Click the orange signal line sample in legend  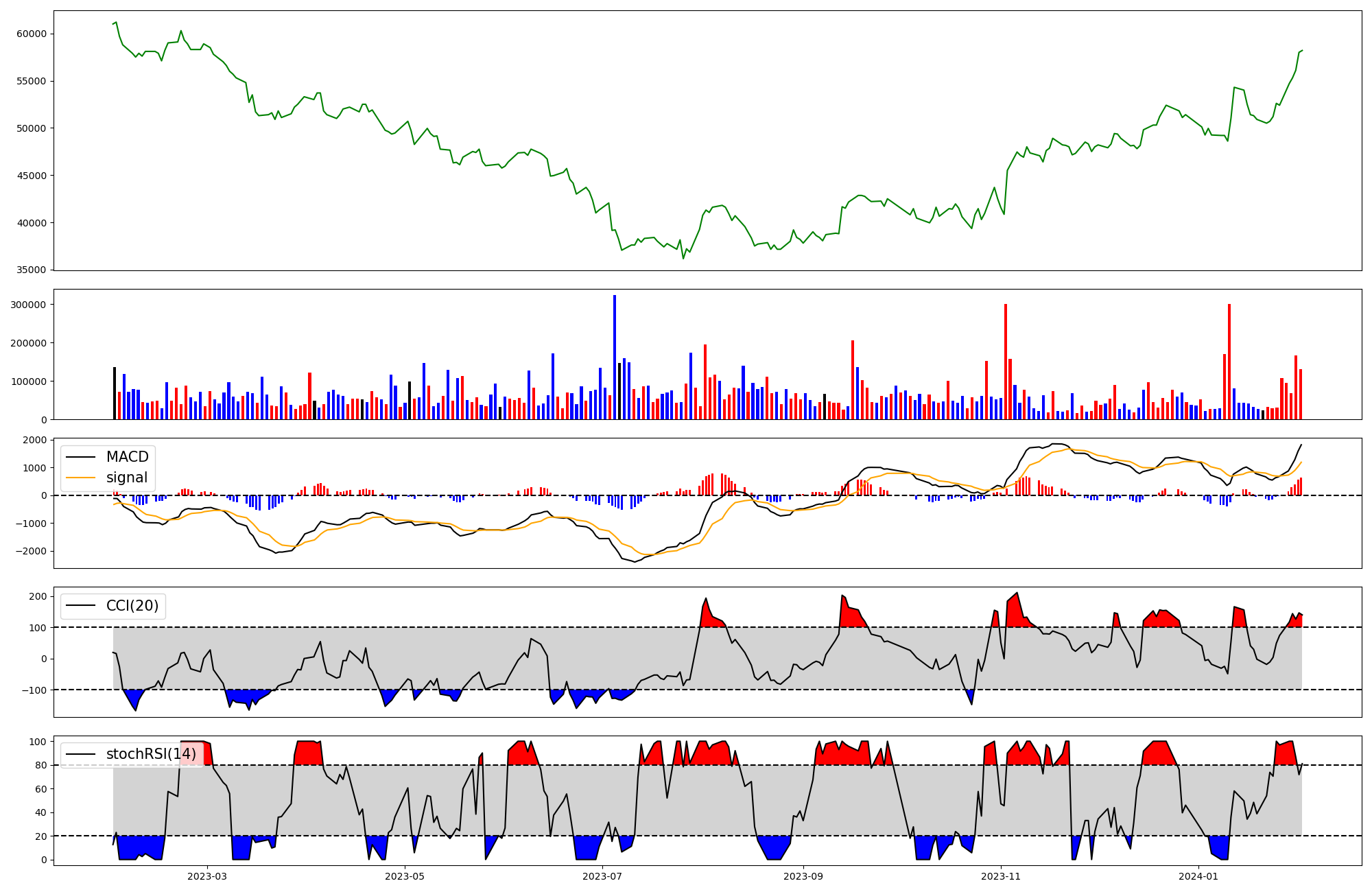click(82, 478)
